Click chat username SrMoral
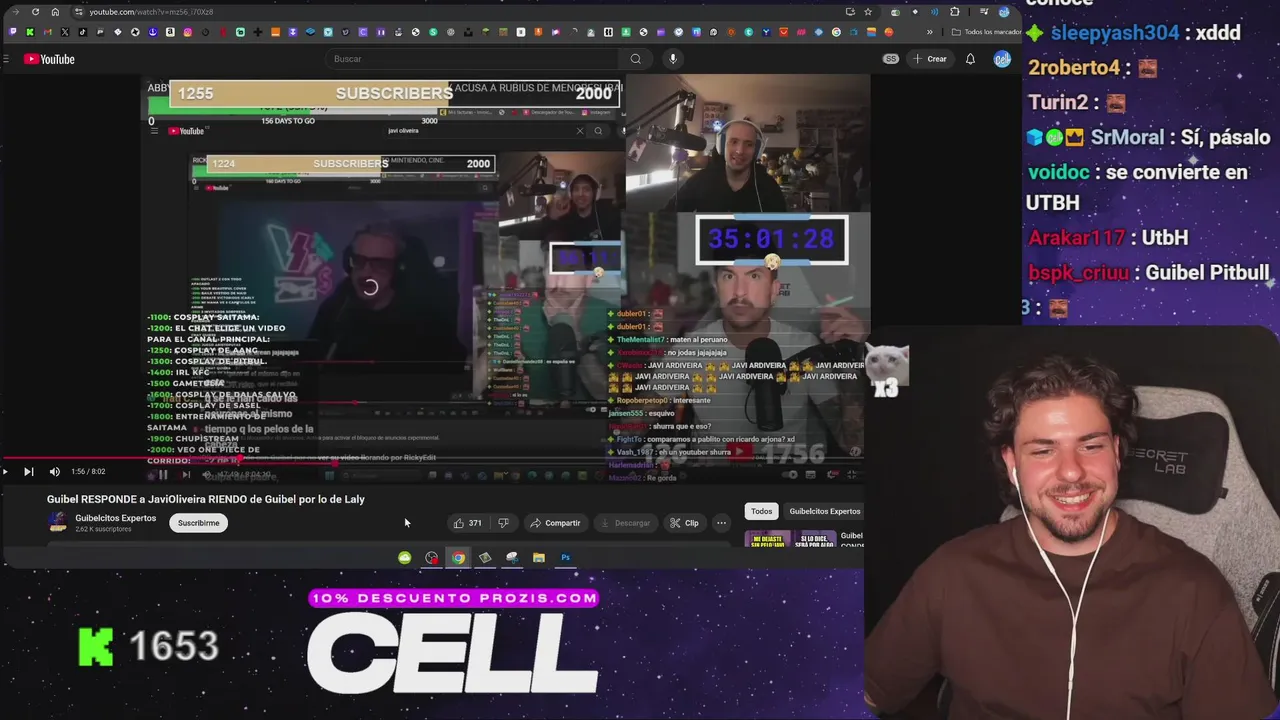 [x=1127, y=137]
